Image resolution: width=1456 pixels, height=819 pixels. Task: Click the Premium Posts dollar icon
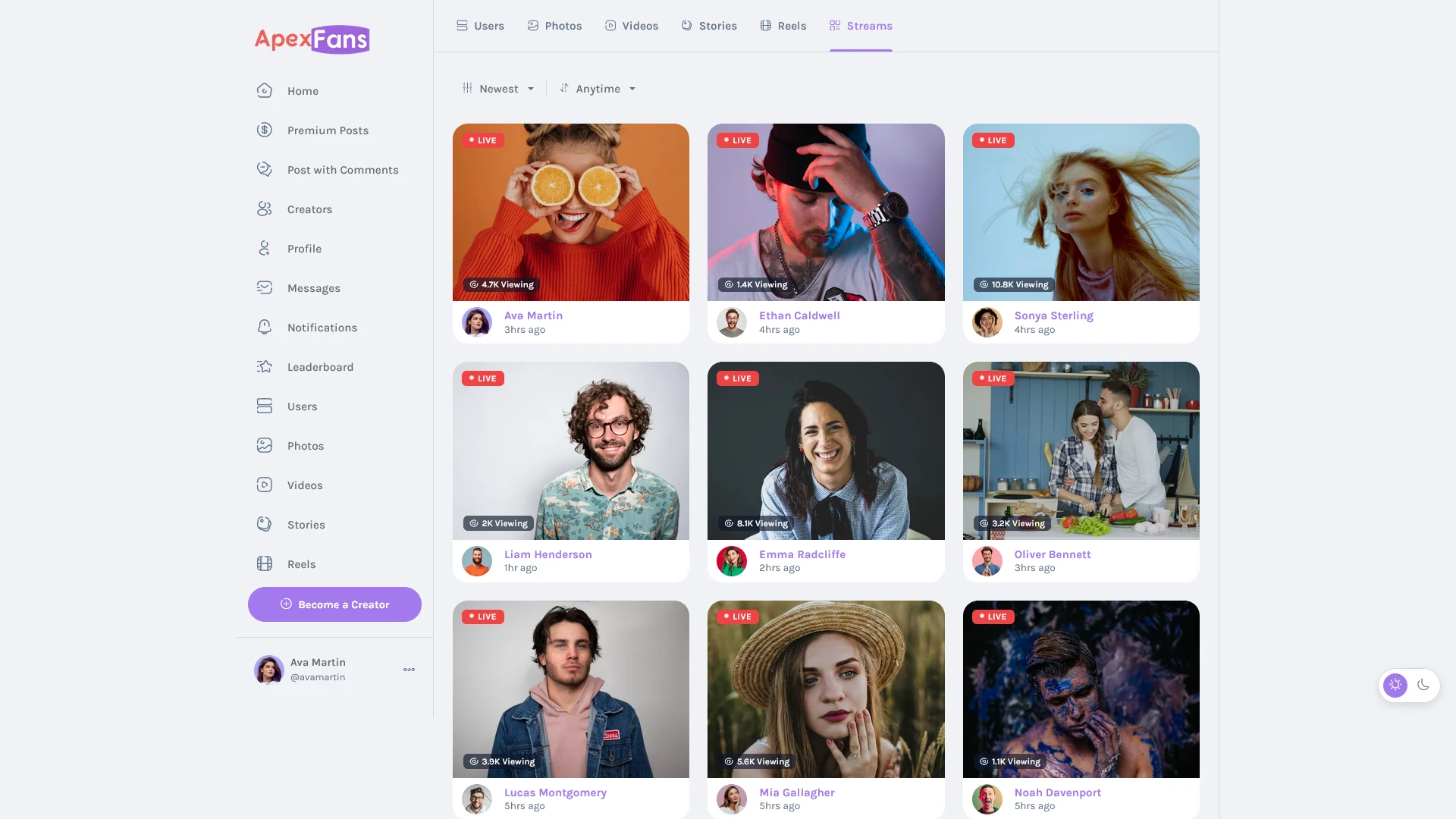264,130
